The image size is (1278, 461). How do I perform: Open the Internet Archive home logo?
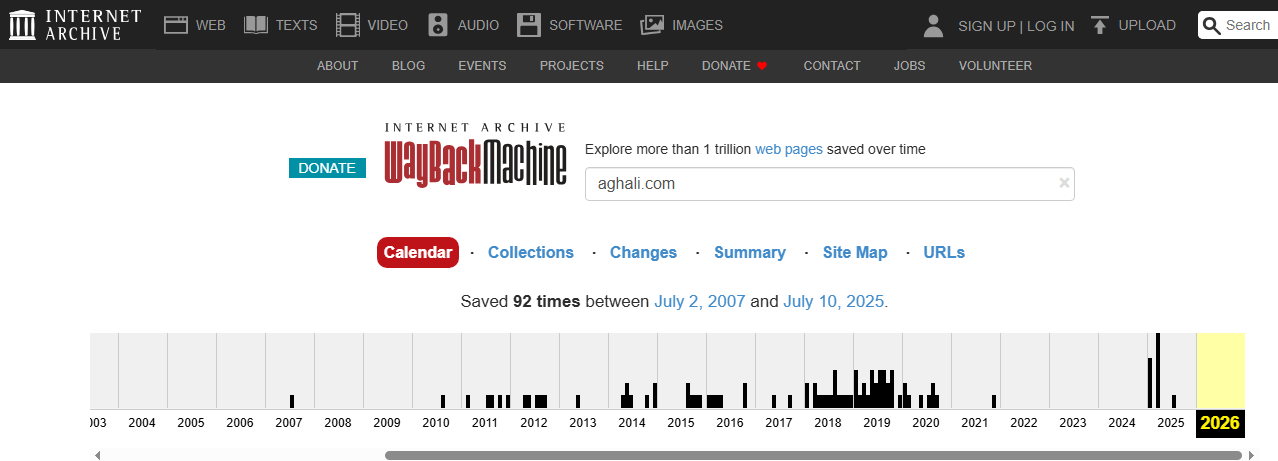(75, 25)
